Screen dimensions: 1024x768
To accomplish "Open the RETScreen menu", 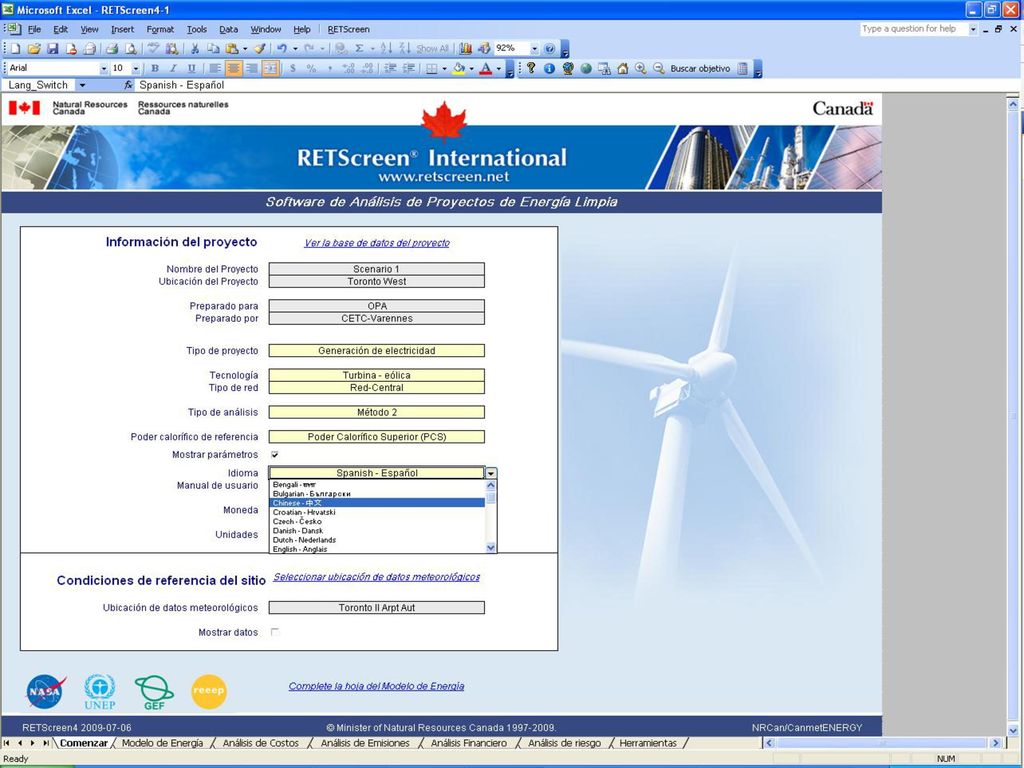I will pyautogui.click(x=349, y=29).
